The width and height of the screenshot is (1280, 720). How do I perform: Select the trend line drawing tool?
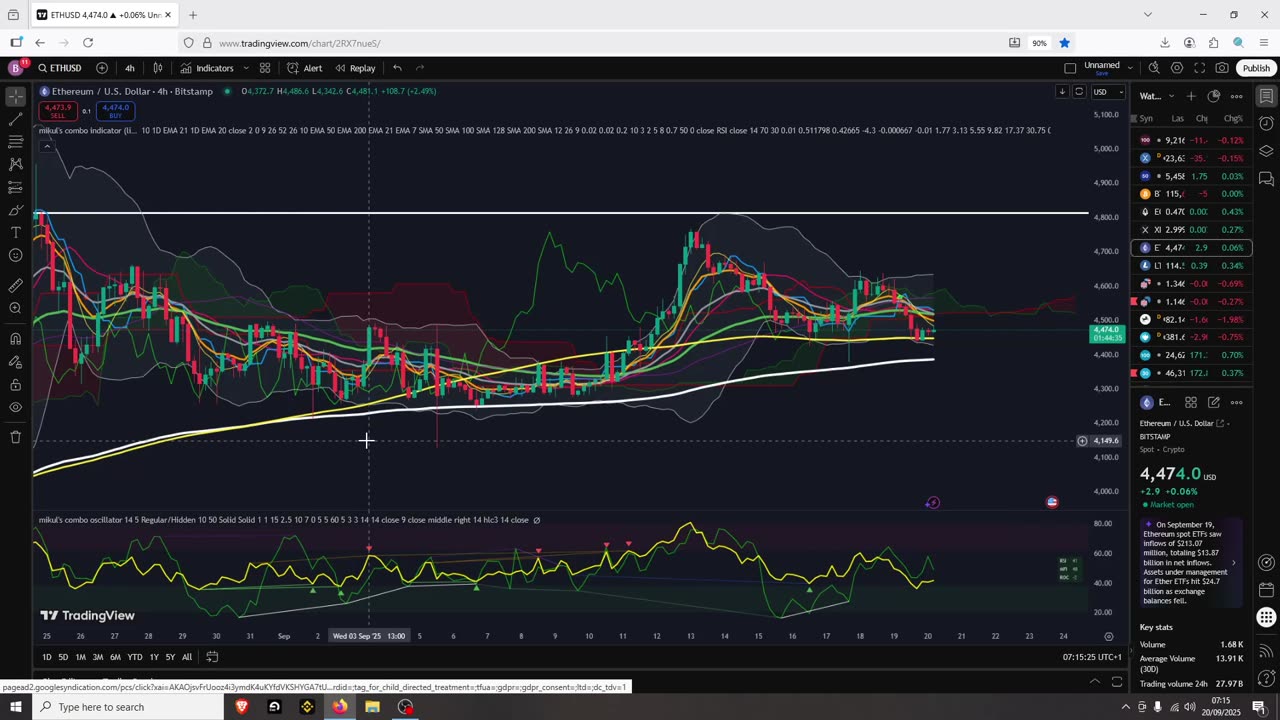point(15,120)
